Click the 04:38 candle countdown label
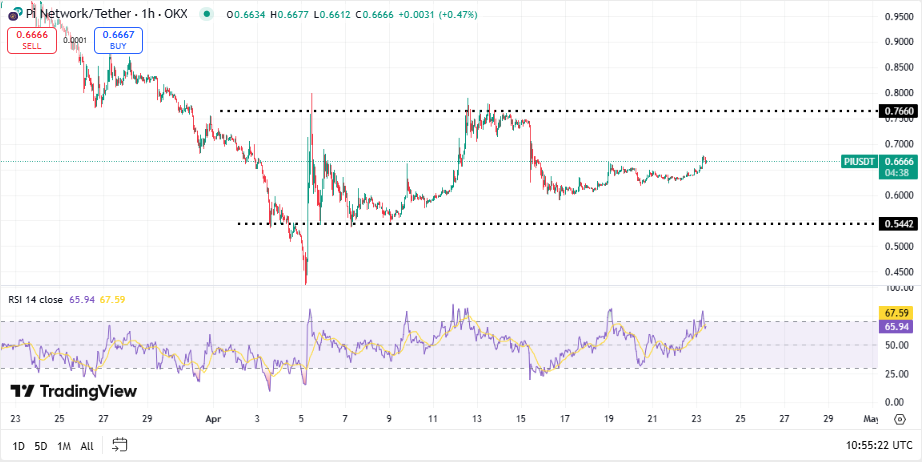Screen dimensions: 922x462 (x=898, y=173)
